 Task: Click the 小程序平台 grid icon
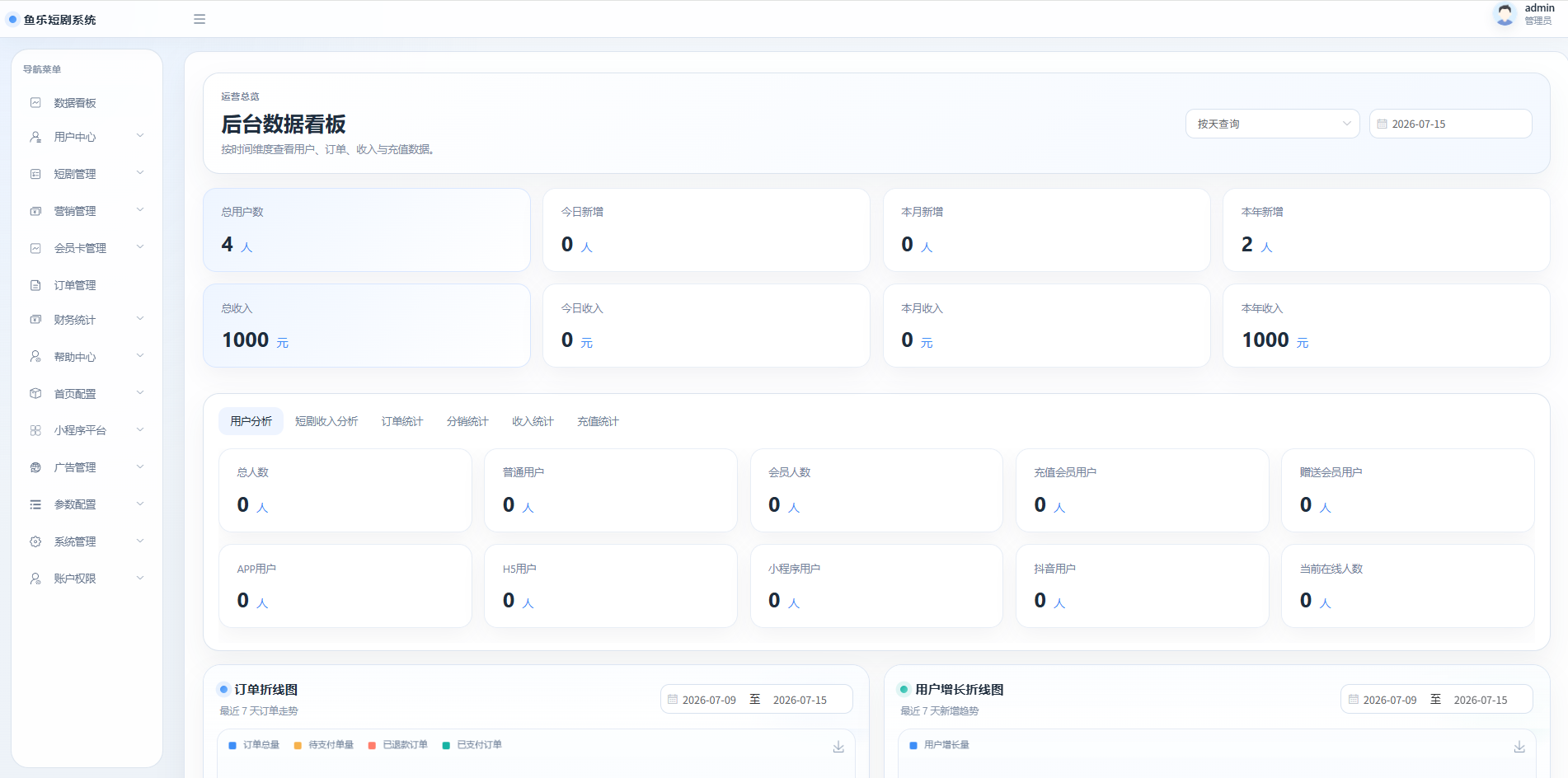coord(35,430)
